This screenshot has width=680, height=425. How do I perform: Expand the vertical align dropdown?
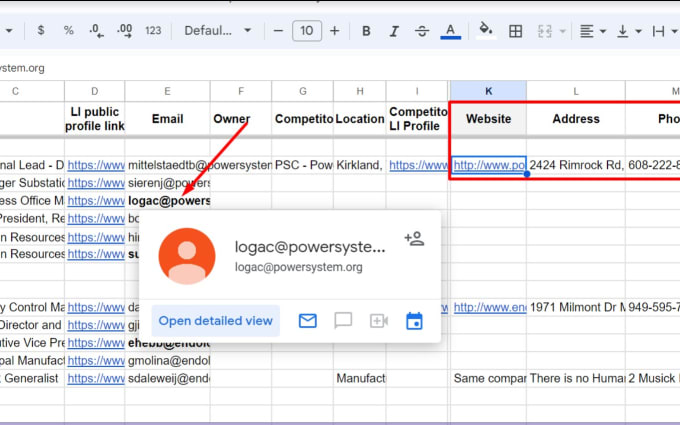(628, 31)
